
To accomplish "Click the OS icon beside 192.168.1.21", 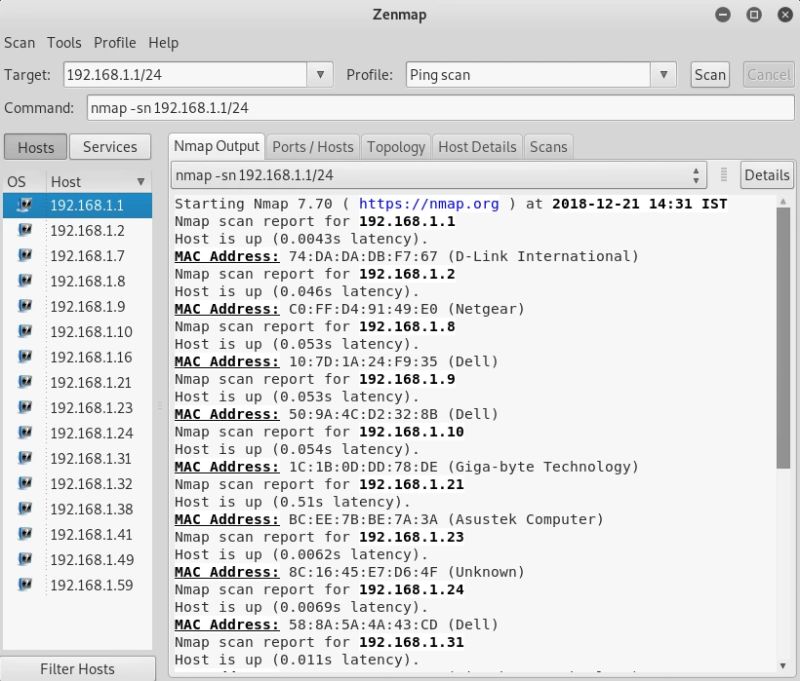I will click(24, 383).
